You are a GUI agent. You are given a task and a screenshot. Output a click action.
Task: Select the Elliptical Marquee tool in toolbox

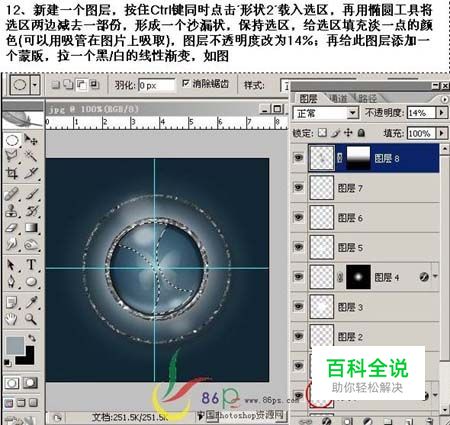click(12, 140)
